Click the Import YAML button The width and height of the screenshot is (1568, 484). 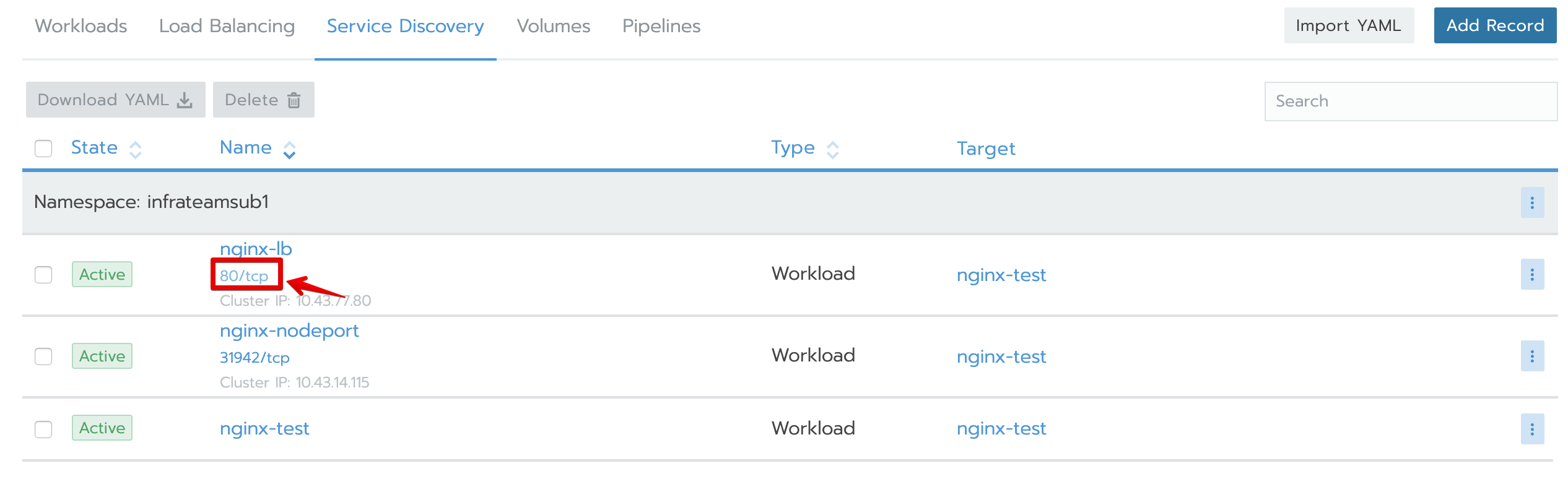pyautogui.click(x=1348, y=25)
